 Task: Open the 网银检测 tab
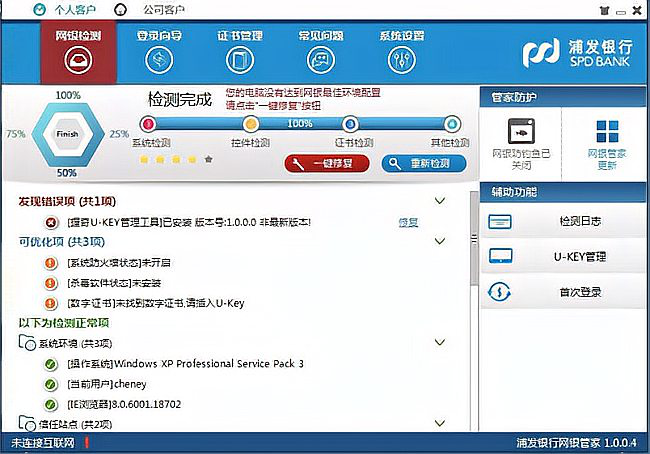pos(78,52)
